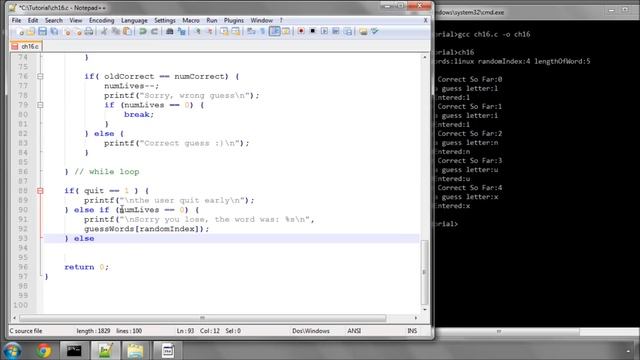Open the Run menu

click(x=212, y=20)
